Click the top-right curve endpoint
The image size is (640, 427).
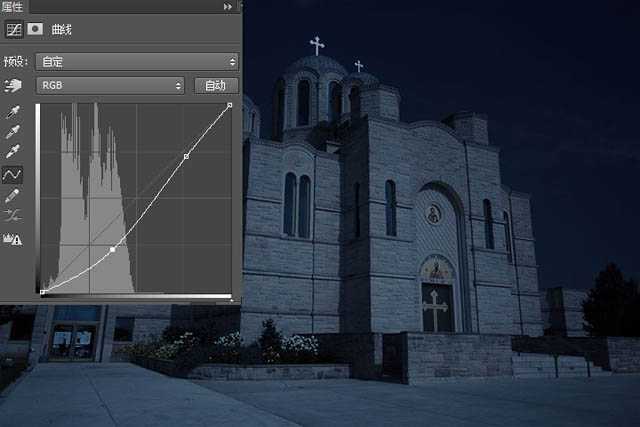tap(231, 104)
